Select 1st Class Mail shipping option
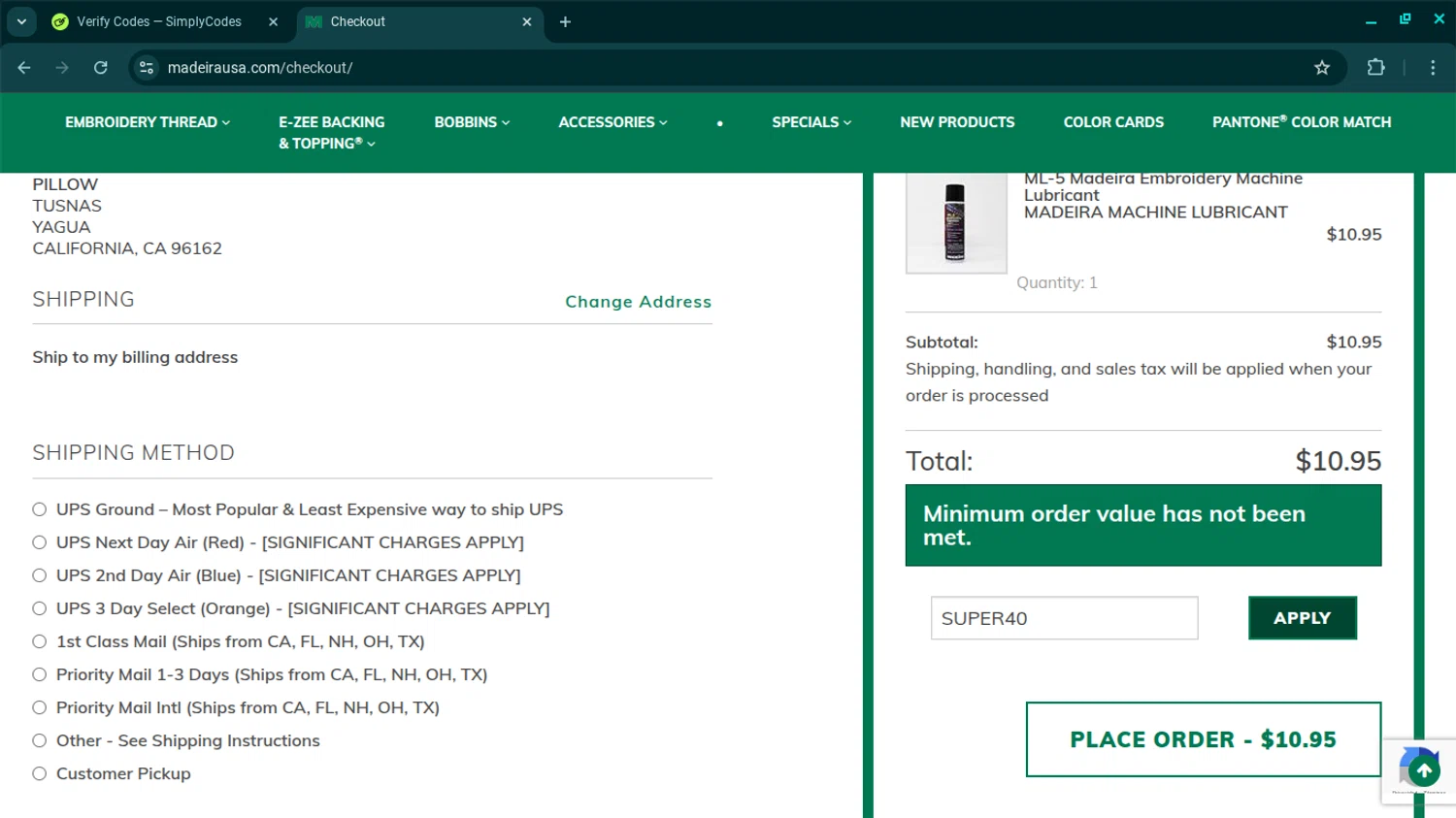 click(40, 641)
